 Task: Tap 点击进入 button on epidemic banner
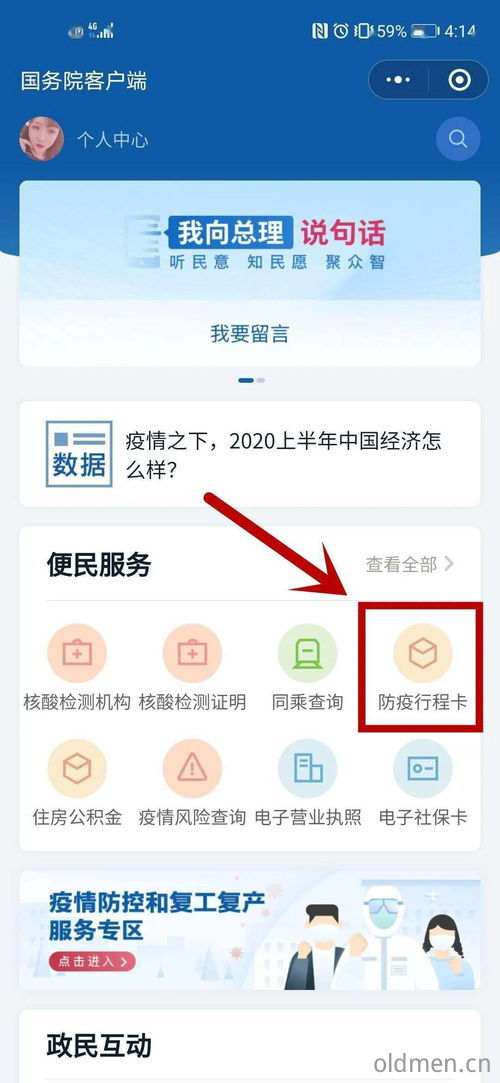pyautogui.click(x=92, y=961)
